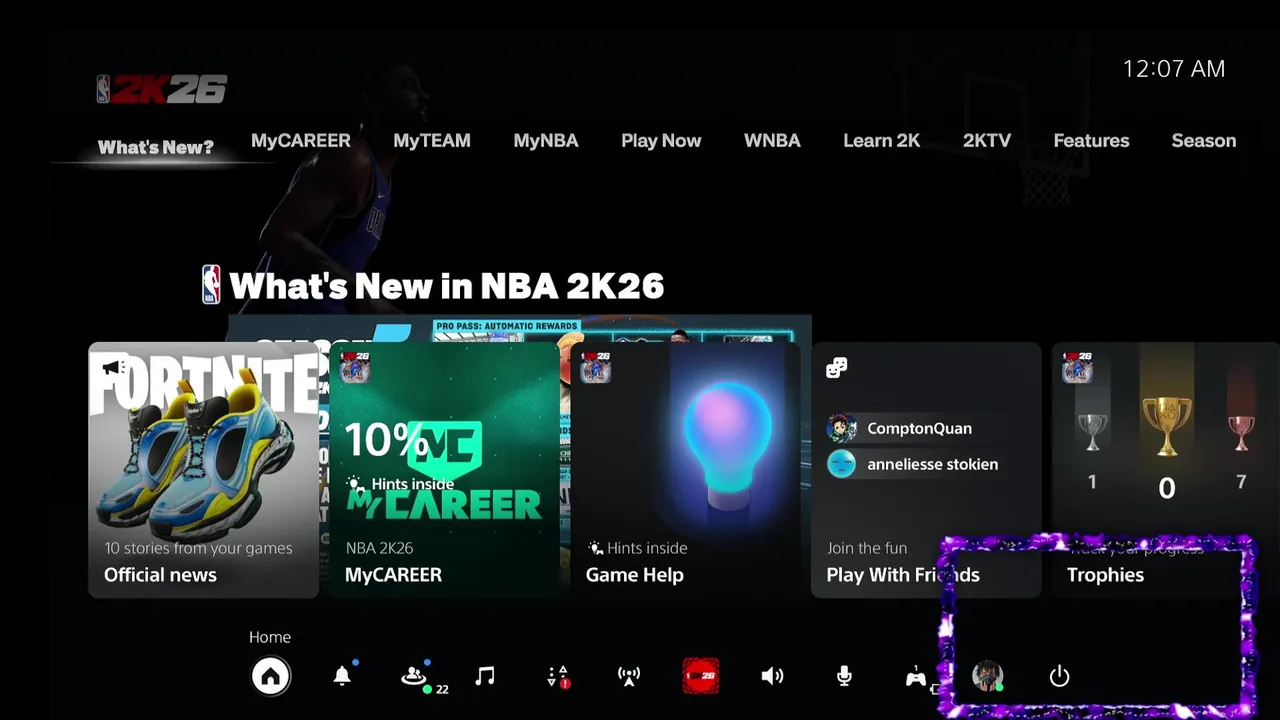Switch to WNBA tab

tap(772, 141)
